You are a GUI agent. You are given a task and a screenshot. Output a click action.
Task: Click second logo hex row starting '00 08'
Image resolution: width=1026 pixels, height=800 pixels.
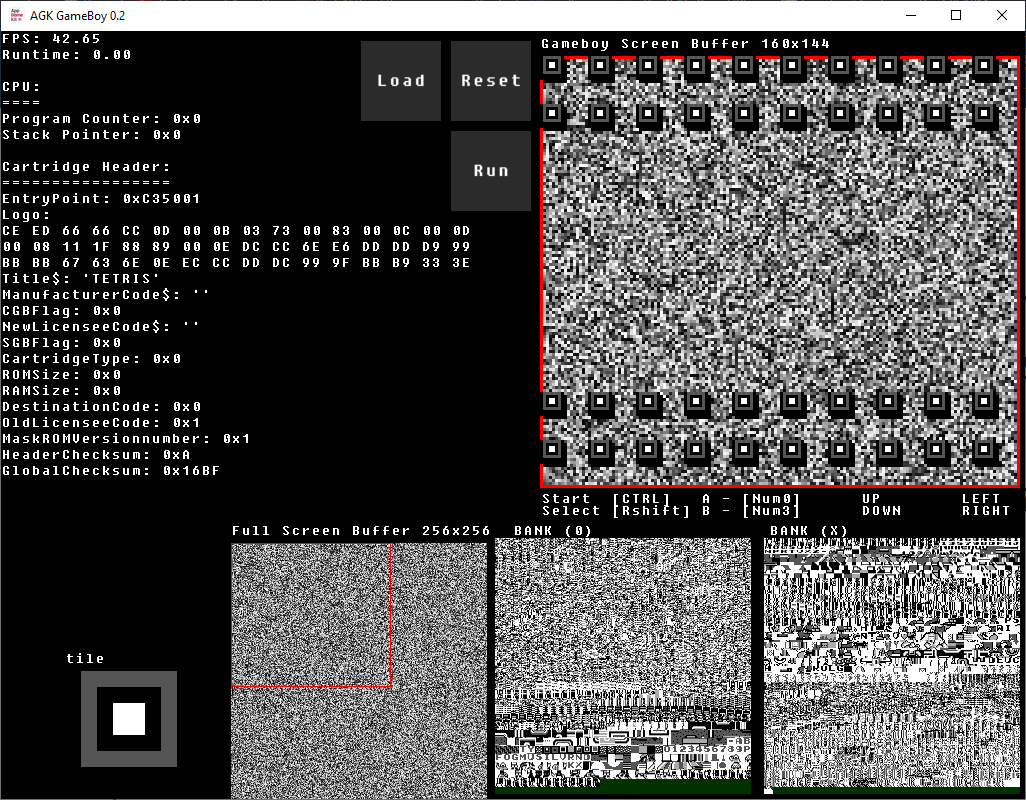point(236,247)
